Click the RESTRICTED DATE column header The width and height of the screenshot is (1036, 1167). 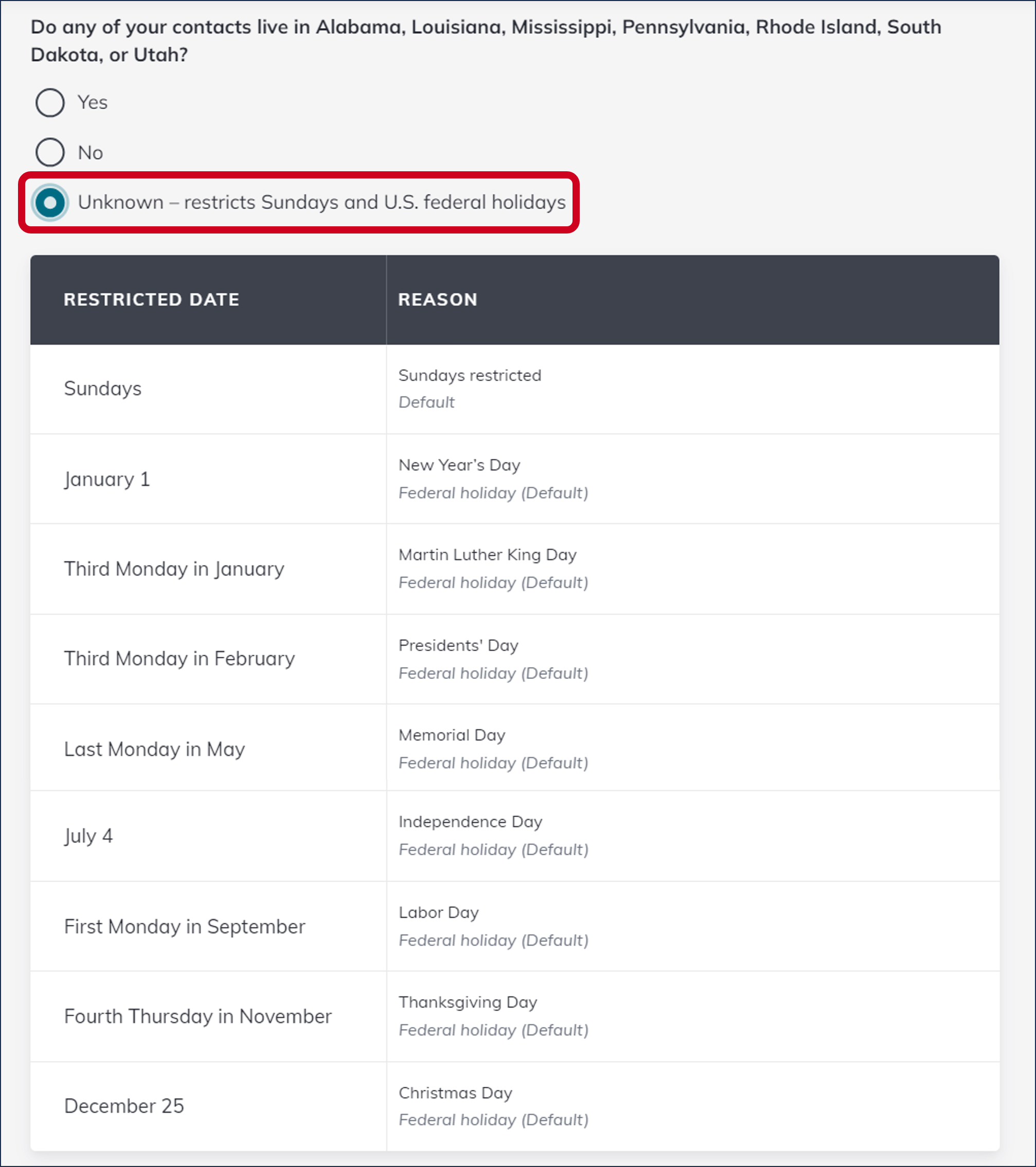point(151,300)
